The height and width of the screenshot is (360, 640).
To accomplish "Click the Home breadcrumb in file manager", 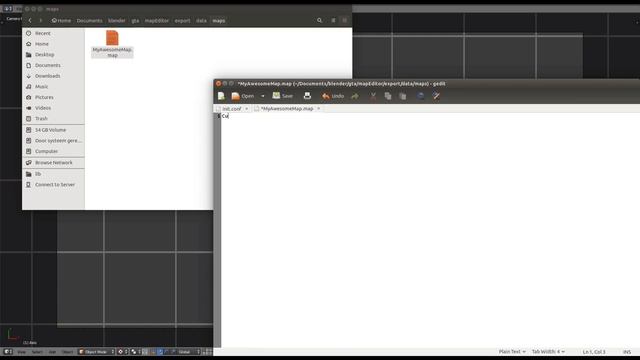I will pos(61,20).
